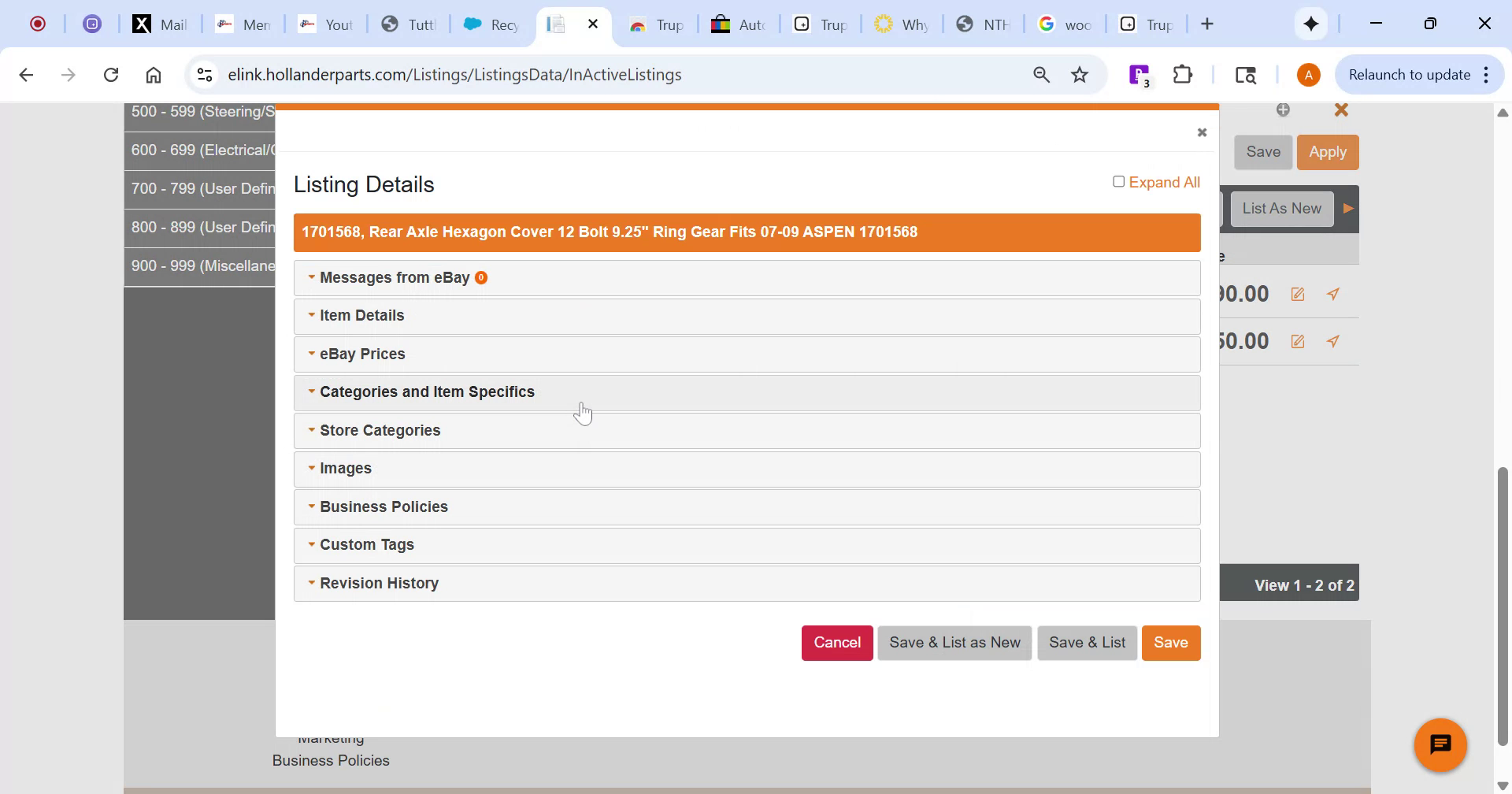Screen dimensions: 1512x794
Task: Switch to the Tuttle browser tab
Action: coord(409,24)
